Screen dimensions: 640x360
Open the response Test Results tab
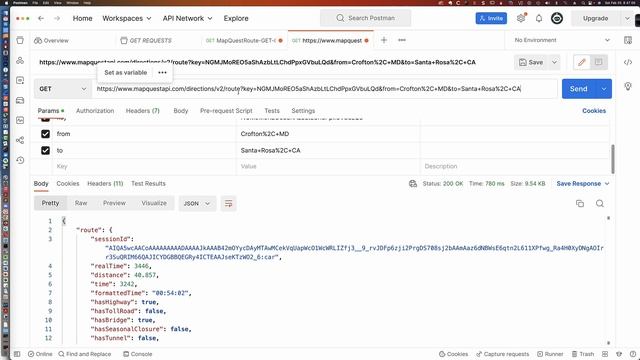pos(148,184)
